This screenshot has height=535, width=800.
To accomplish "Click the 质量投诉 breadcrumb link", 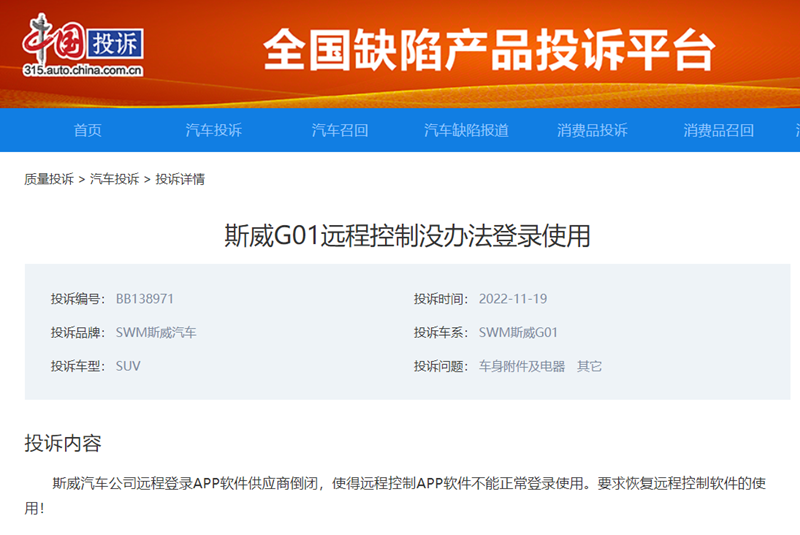I will [x=49, y=179].
